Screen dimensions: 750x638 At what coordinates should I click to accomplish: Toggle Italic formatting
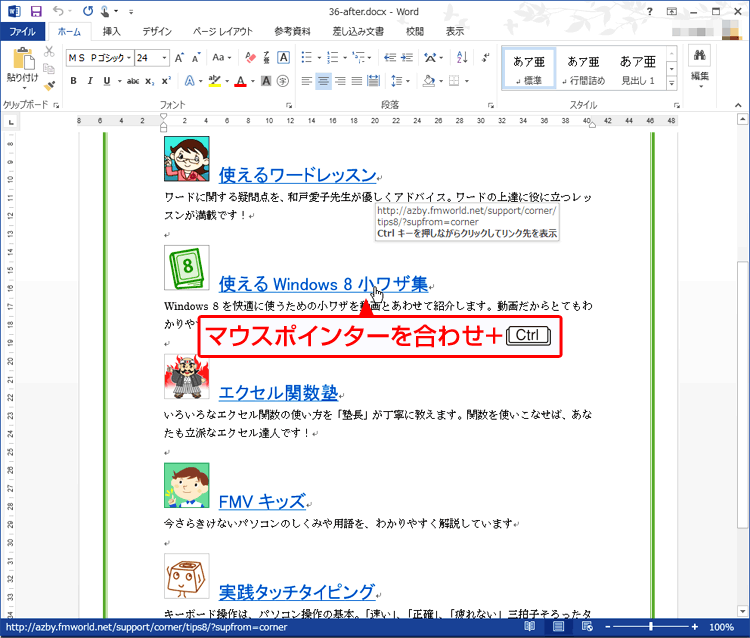(x=90, y=81)
